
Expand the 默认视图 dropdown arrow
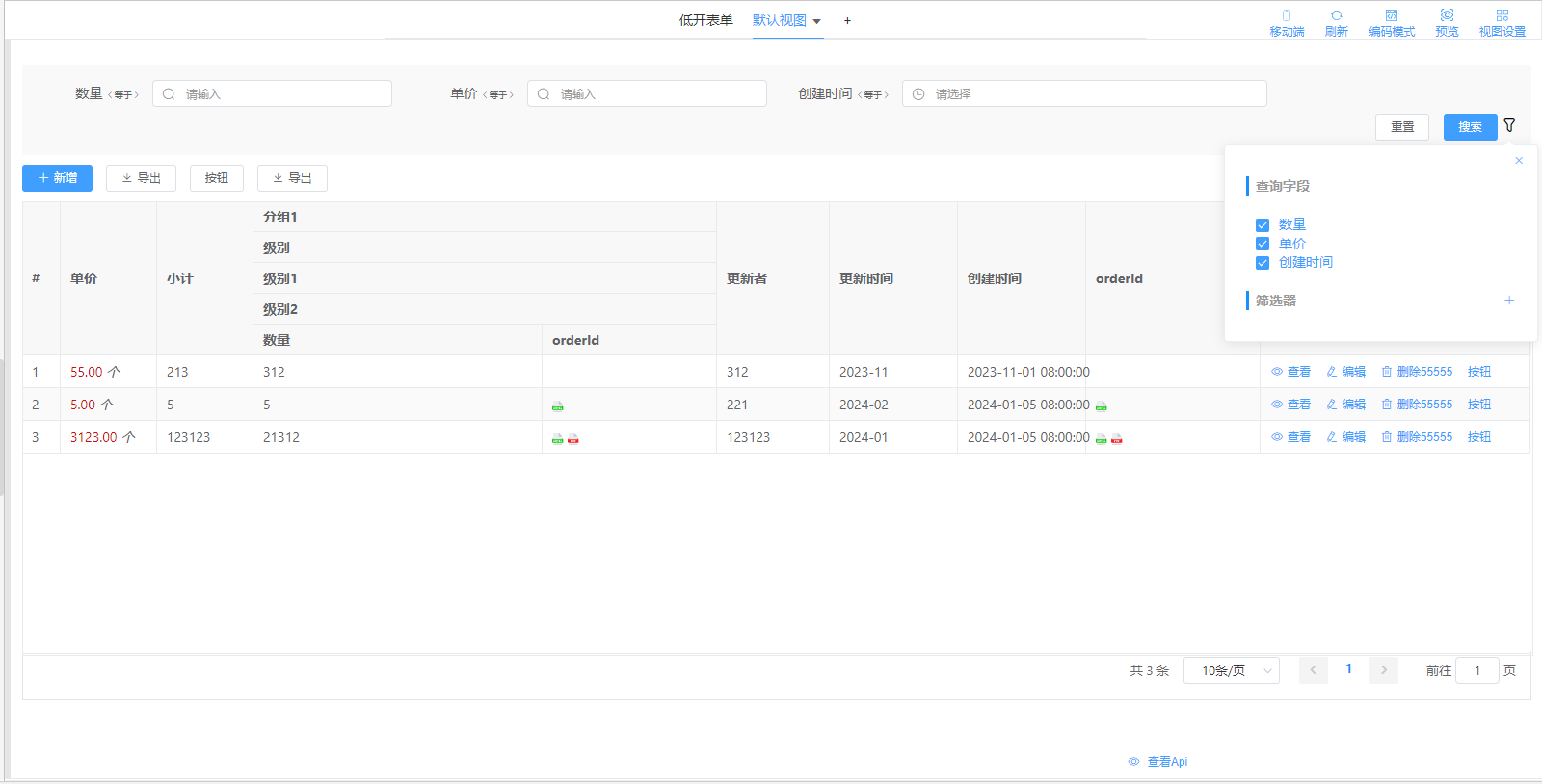click(x=817, y=21)
